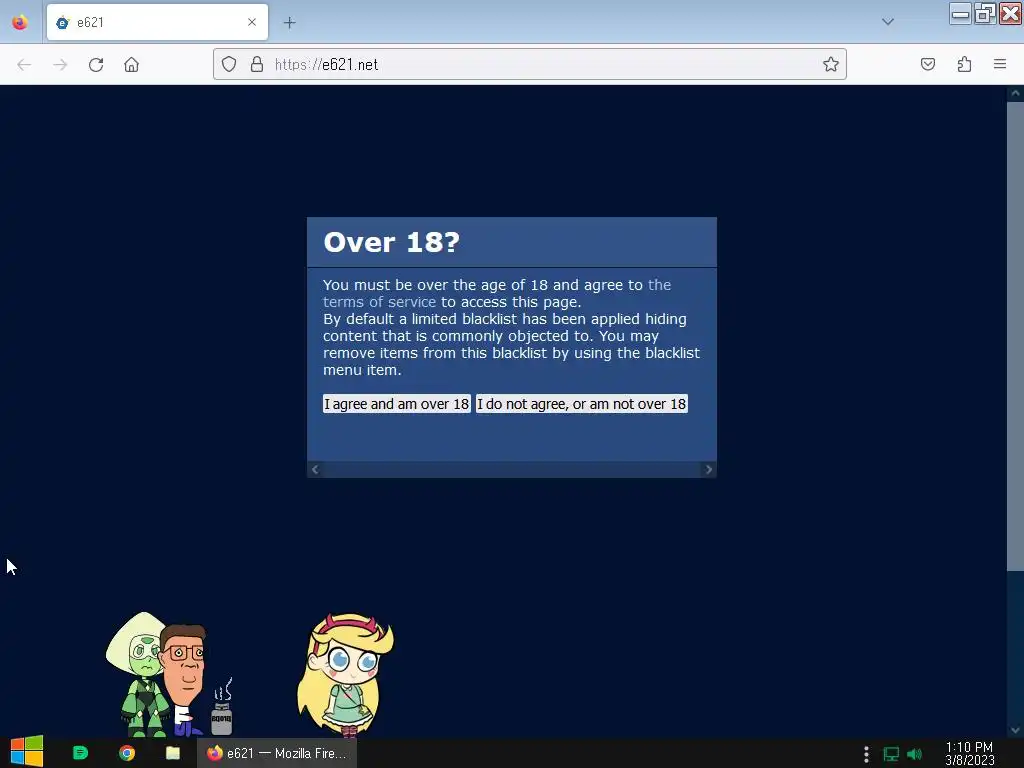Click the Firefox forward arrow button
1024x768 pixels.
pos(60,65)
